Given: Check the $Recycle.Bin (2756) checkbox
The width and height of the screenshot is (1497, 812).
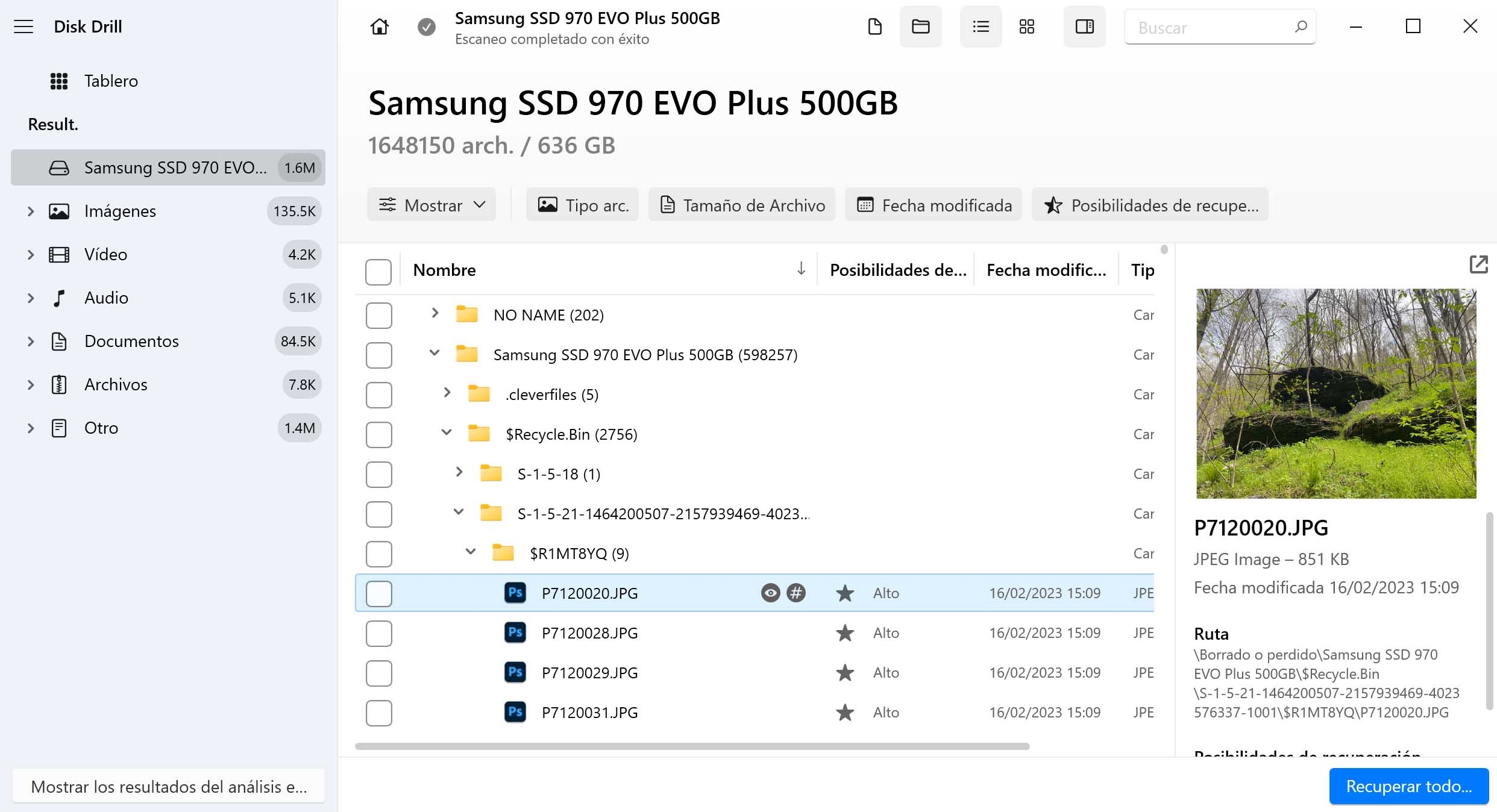Looking at the screenshot, I should coord(378,434).
